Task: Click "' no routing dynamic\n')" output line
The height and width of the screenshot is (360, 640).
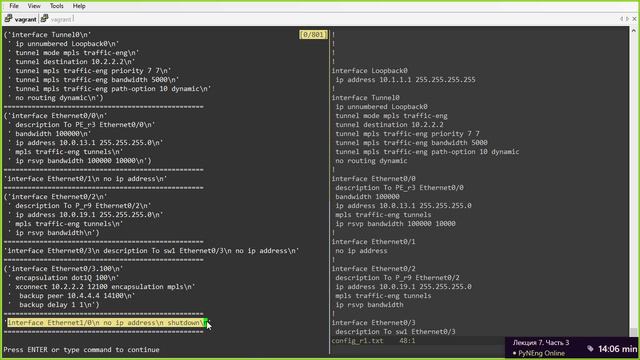Action: (x=56, y=98)
